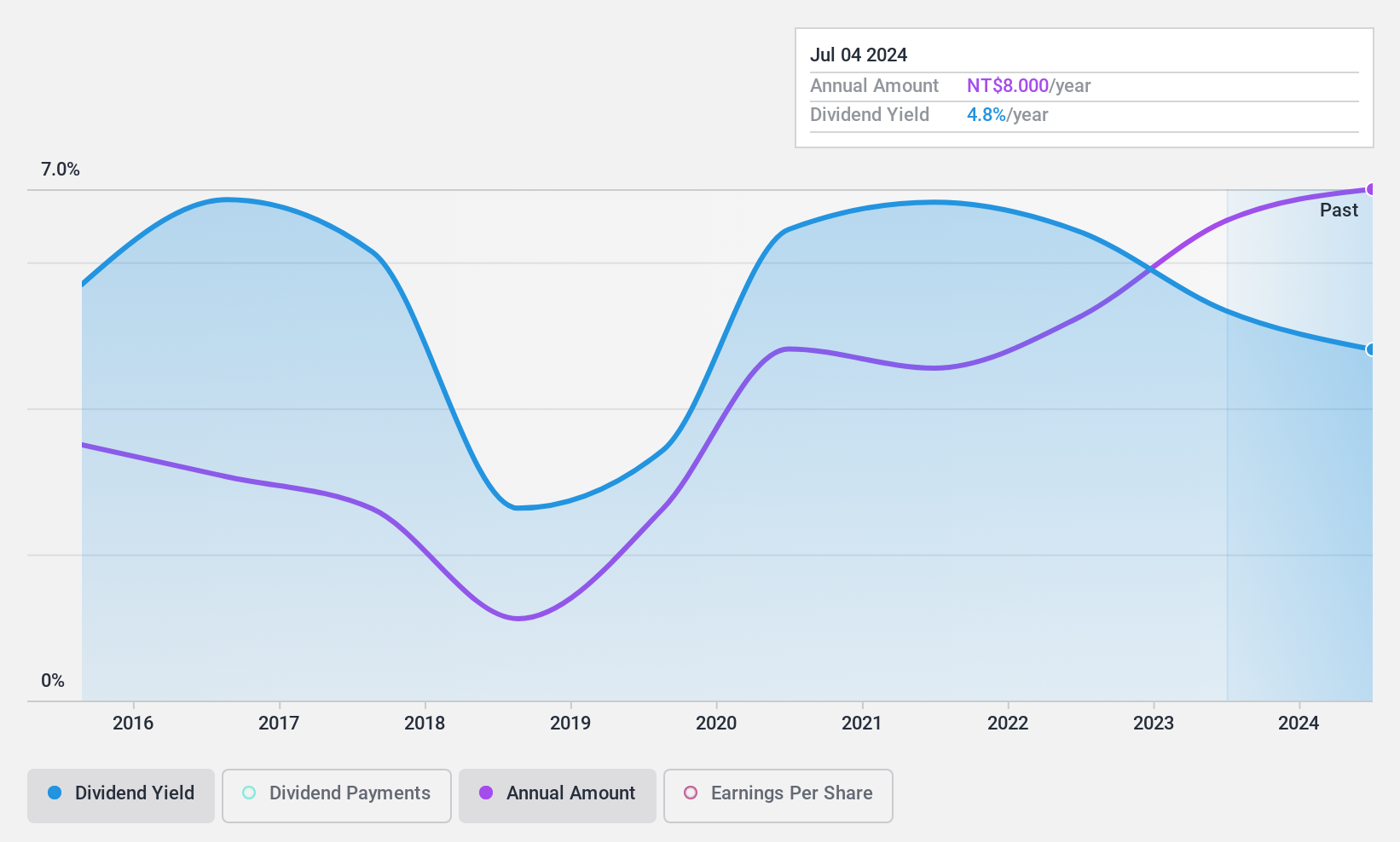Select the purple endpoint marker at 2024
Screen dimensions: 1400x842
pos(1371,189)
